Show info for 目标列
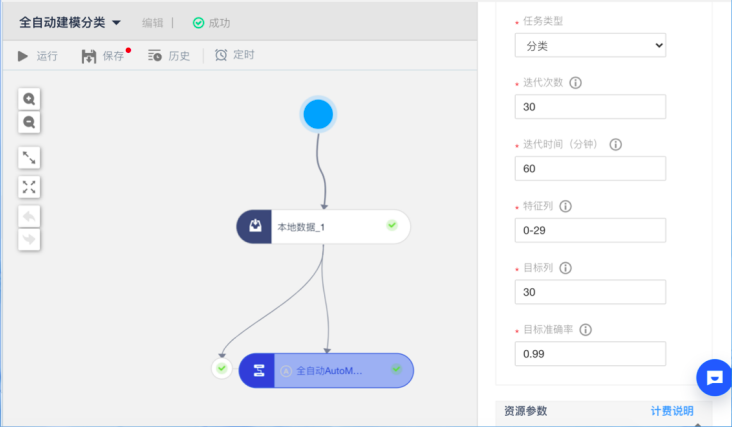732x428 pixels. 565,268
